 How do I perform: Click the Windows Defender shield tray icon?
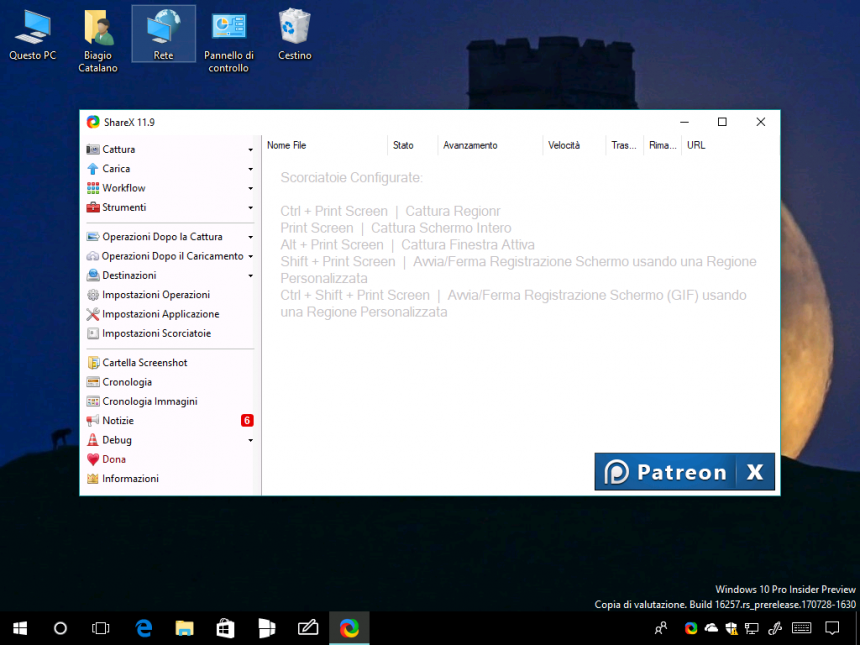click(x=732, y=628)
